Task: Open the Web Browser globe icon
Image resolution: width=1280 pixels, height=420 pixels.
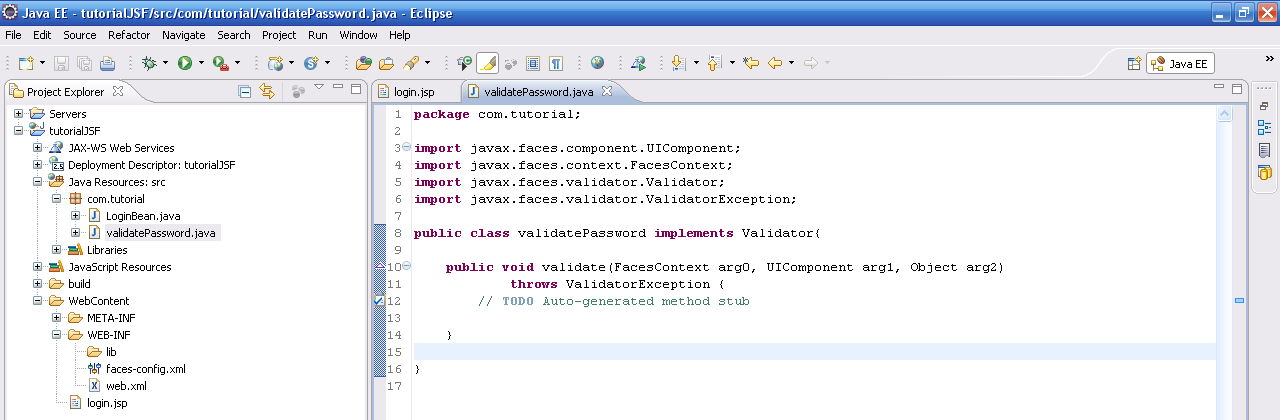Action: pos(597,63)
